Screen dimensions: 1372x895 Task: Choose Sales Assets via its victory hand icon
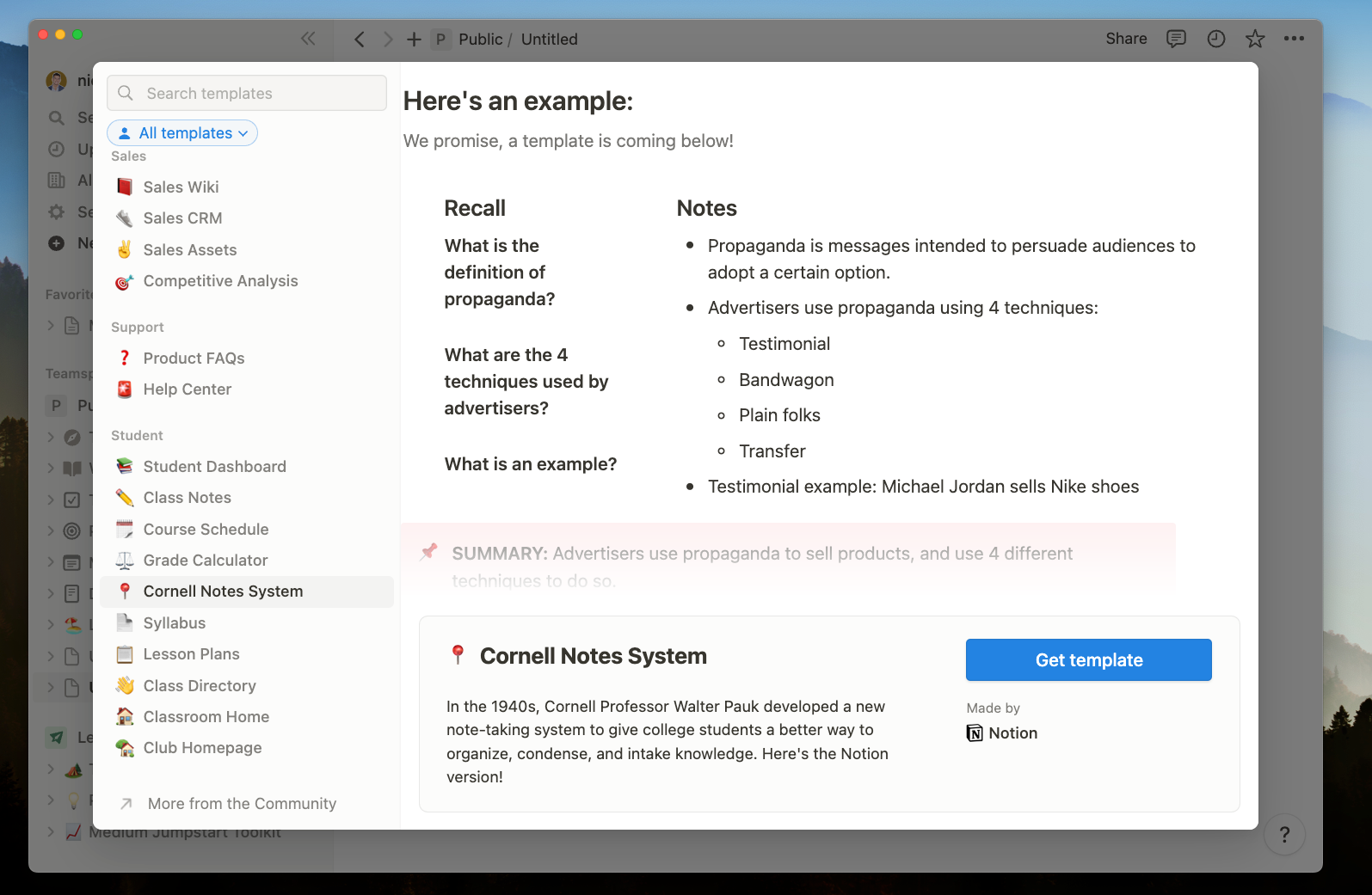[x=125, y=249]
